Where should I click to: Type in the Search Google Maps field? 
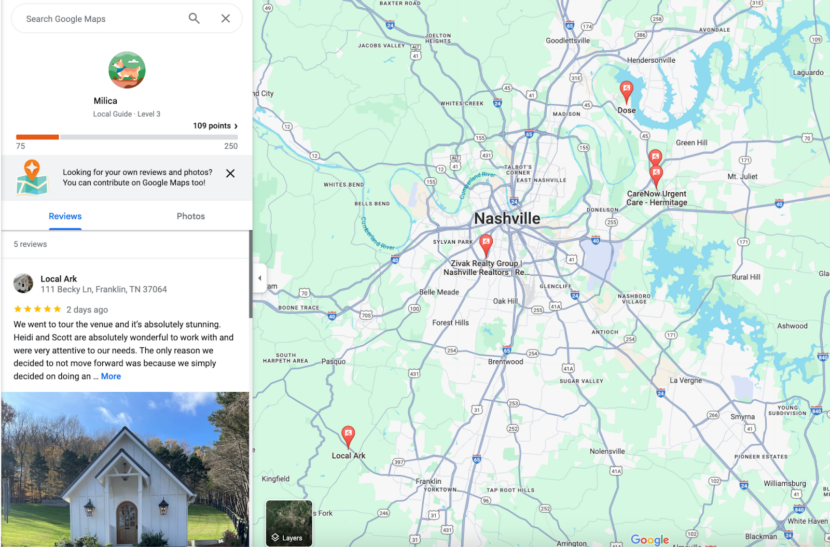[100, 19]
